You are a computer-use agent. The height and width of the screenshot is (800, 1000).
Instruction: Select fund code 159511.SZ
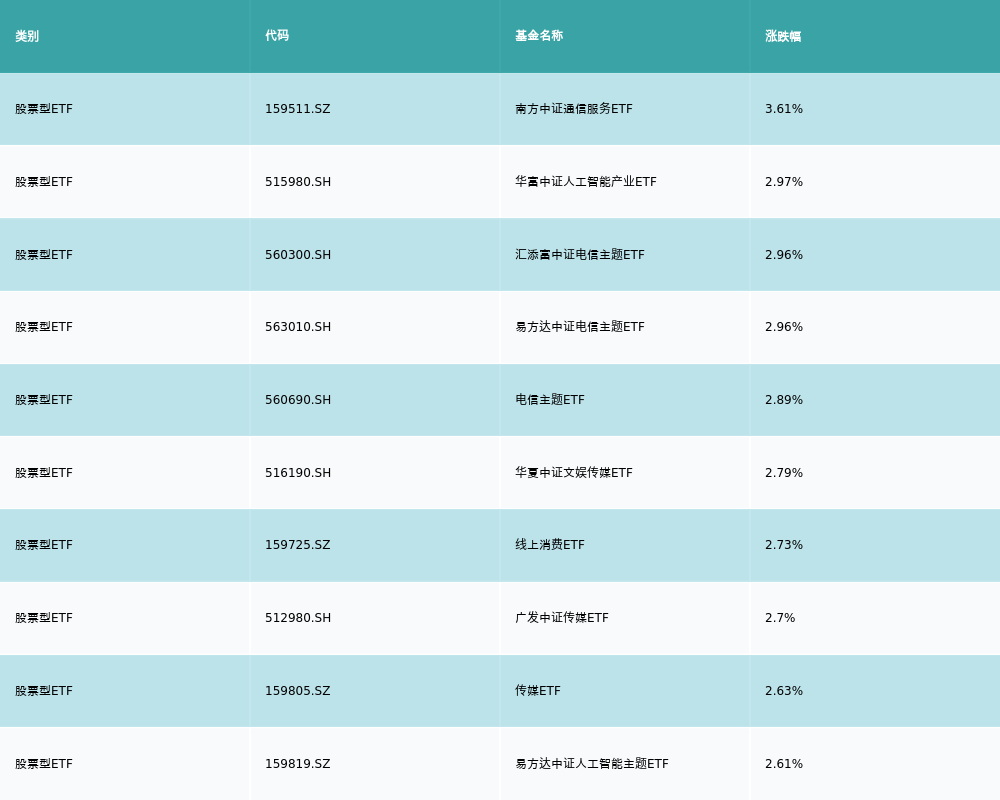(x=298, y=109)
